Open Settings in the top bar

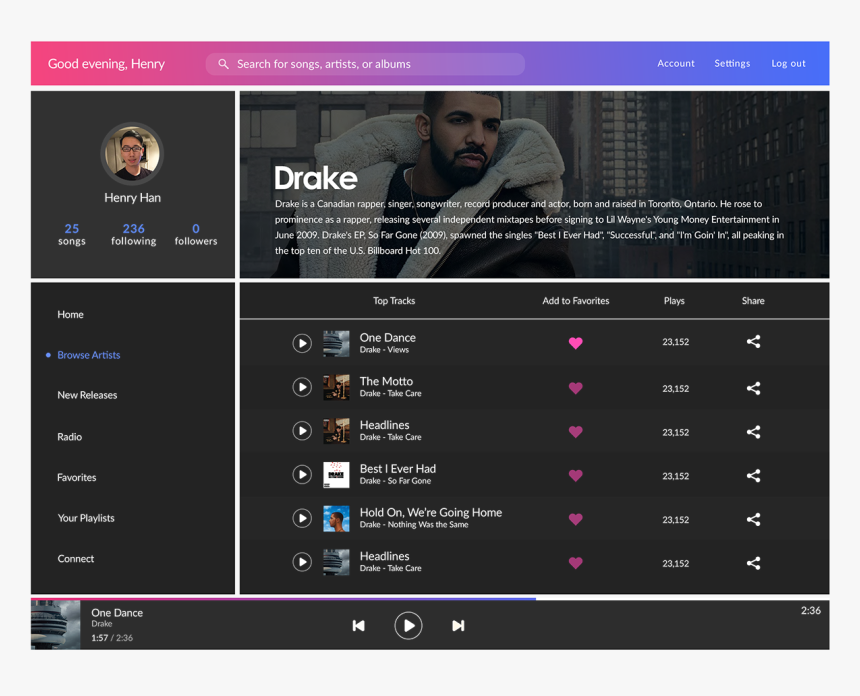pos(732,63)
